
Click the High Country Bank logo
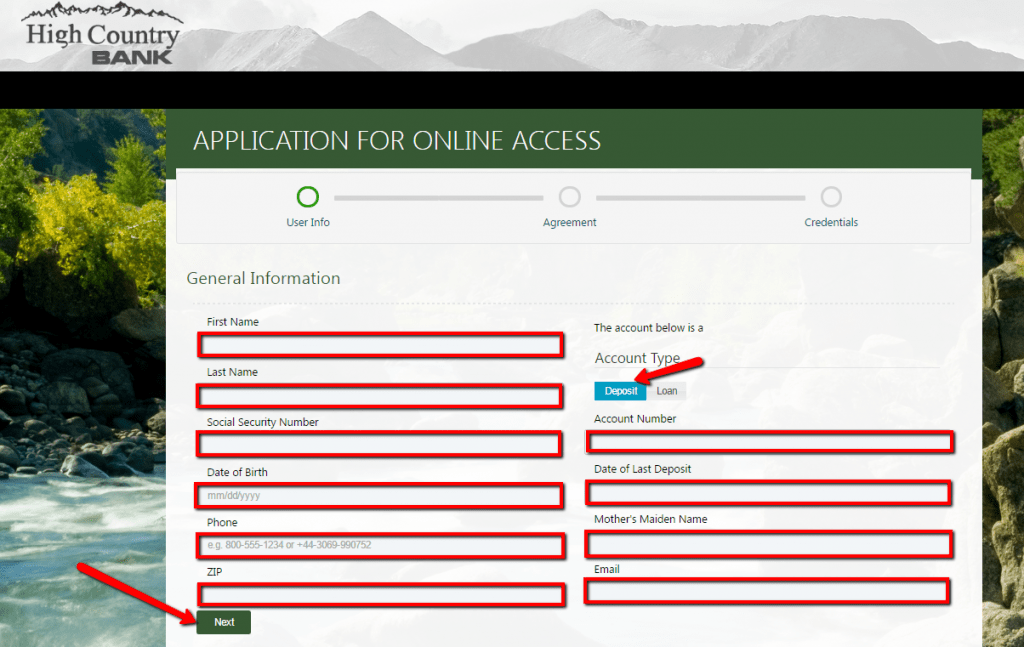tap(103, 34)
